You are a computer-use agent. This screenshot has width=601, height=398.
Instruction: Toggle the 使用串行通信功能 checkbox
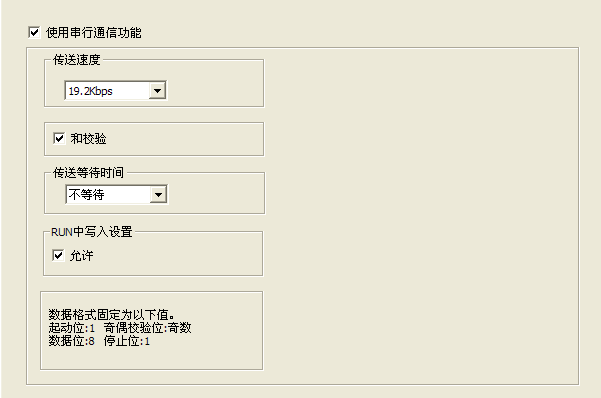click(x=34, y=32)
